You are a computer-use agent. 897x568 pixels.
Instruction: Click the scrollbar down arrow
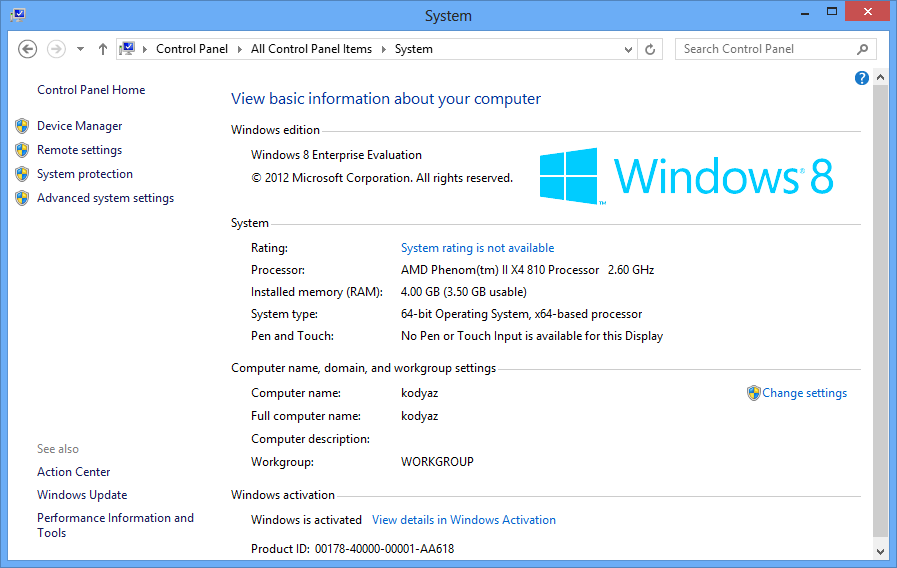(x=880, y=551)
